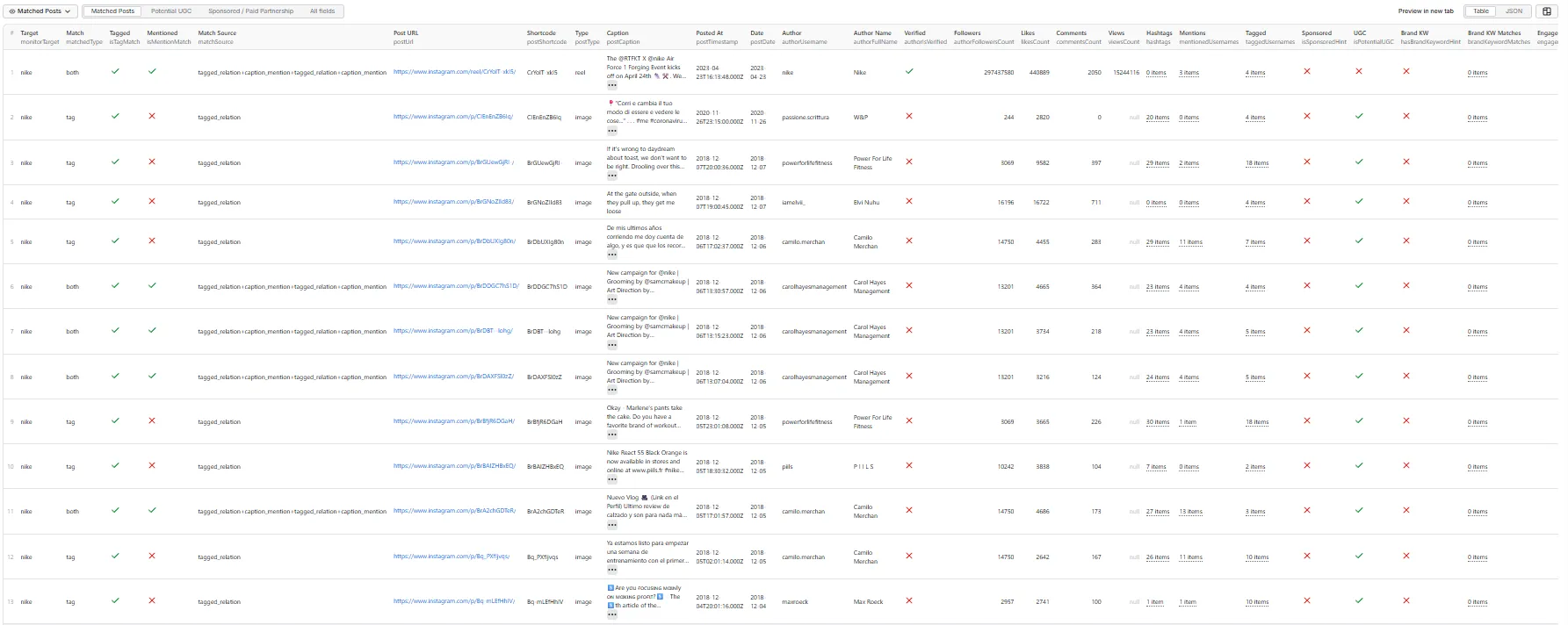Expand caption ellipsis for the RTFKT x Nike reel
1568x625 pixels.
point(612,85)
